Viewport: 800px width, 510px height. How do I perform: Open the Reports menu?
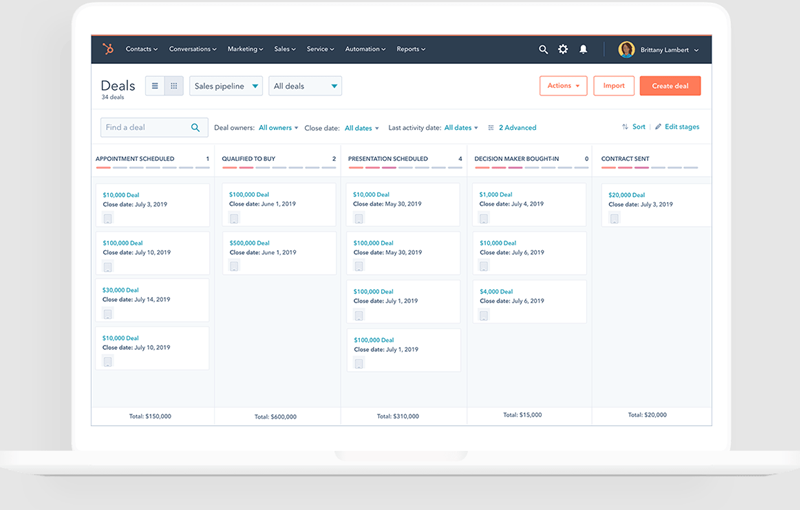tap(410, 49)
